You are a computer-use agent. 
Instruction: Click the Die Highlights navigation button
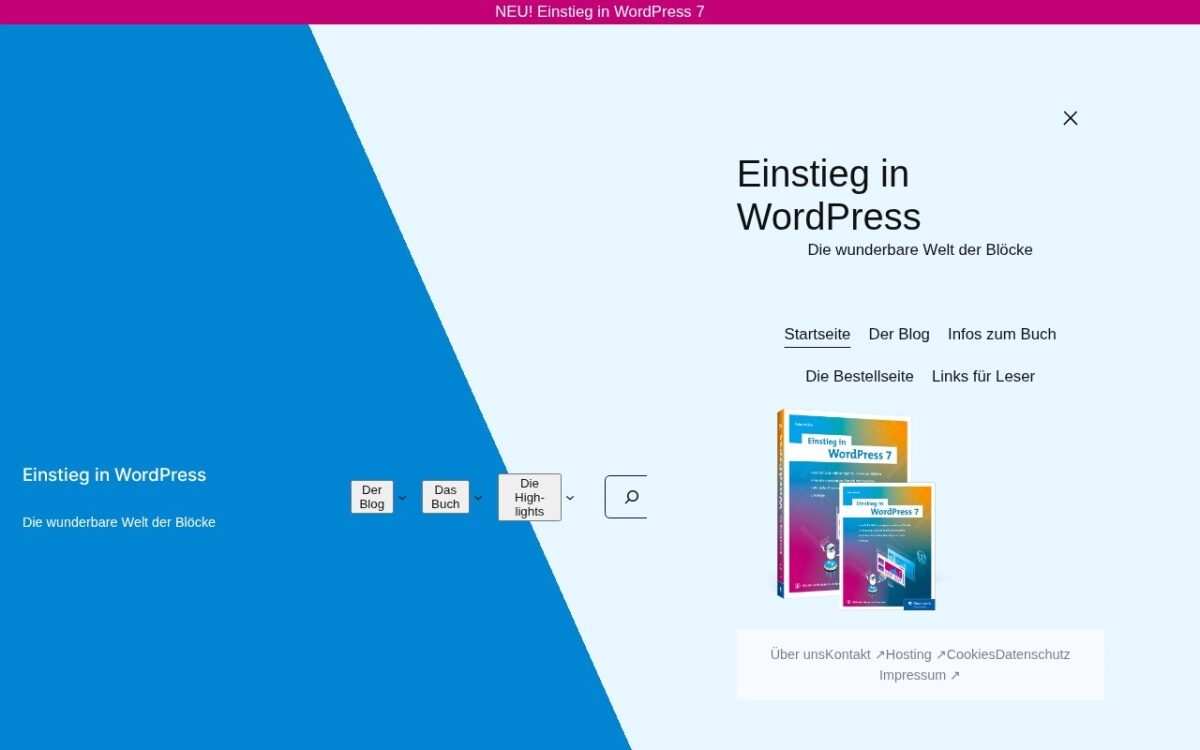530,497
